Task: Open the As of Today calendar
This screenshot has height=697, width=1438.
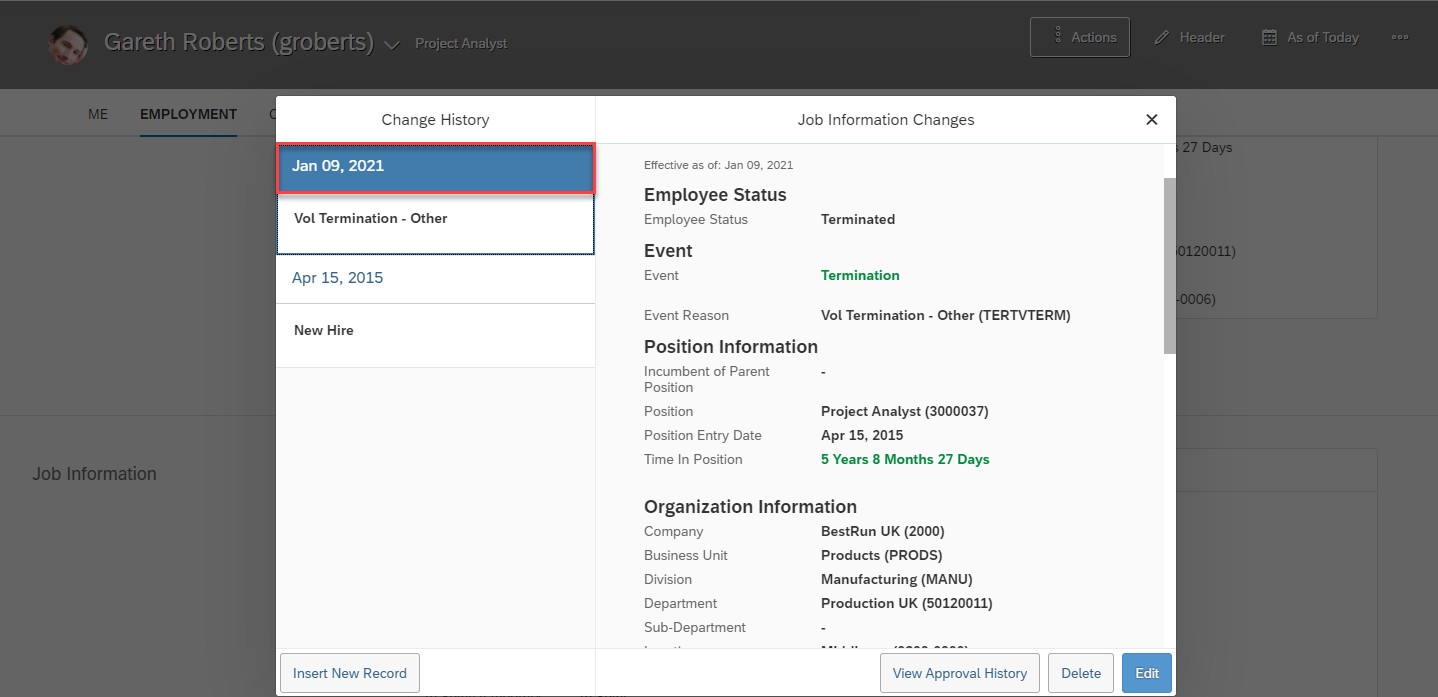Action: (1310, 37)
